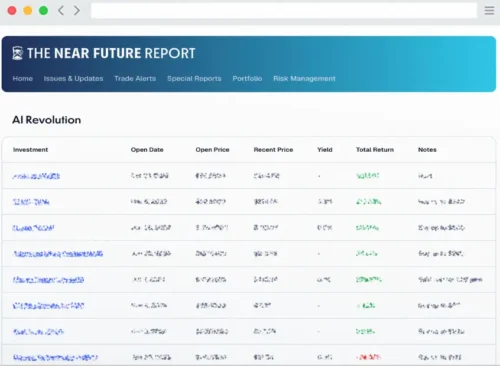The height and width of the screenshot is (366, 500).
Task: Open the seventh row investment link
Action: (38, 331)
